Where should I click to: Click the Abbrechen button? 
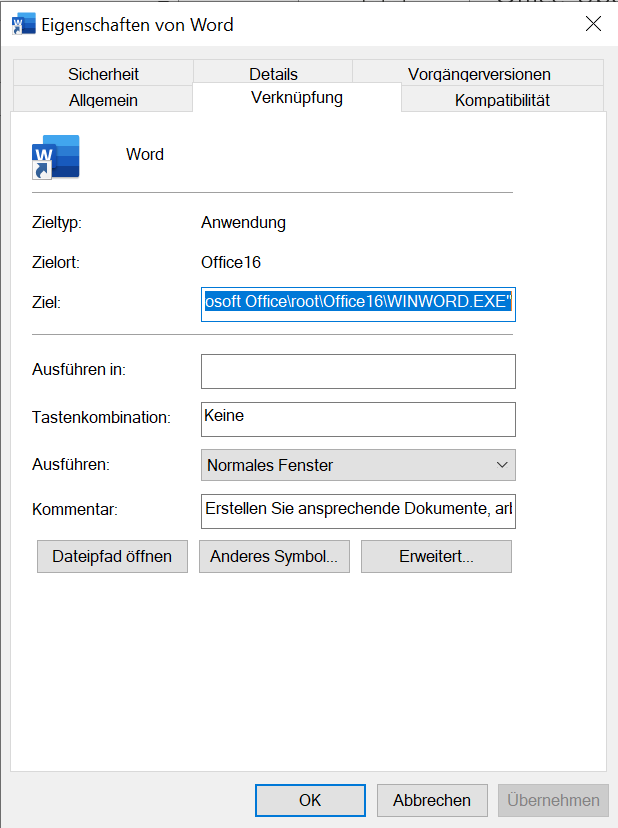[432, 800]
